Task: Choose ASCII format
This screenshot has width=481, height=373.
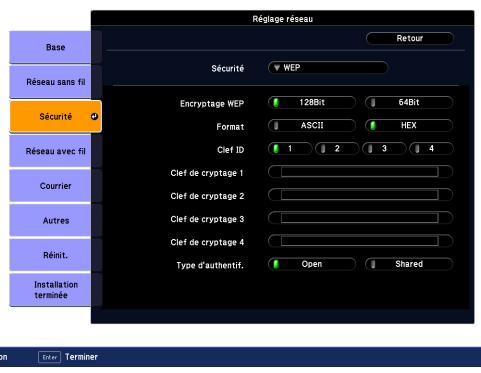Action: pos(312,126)
